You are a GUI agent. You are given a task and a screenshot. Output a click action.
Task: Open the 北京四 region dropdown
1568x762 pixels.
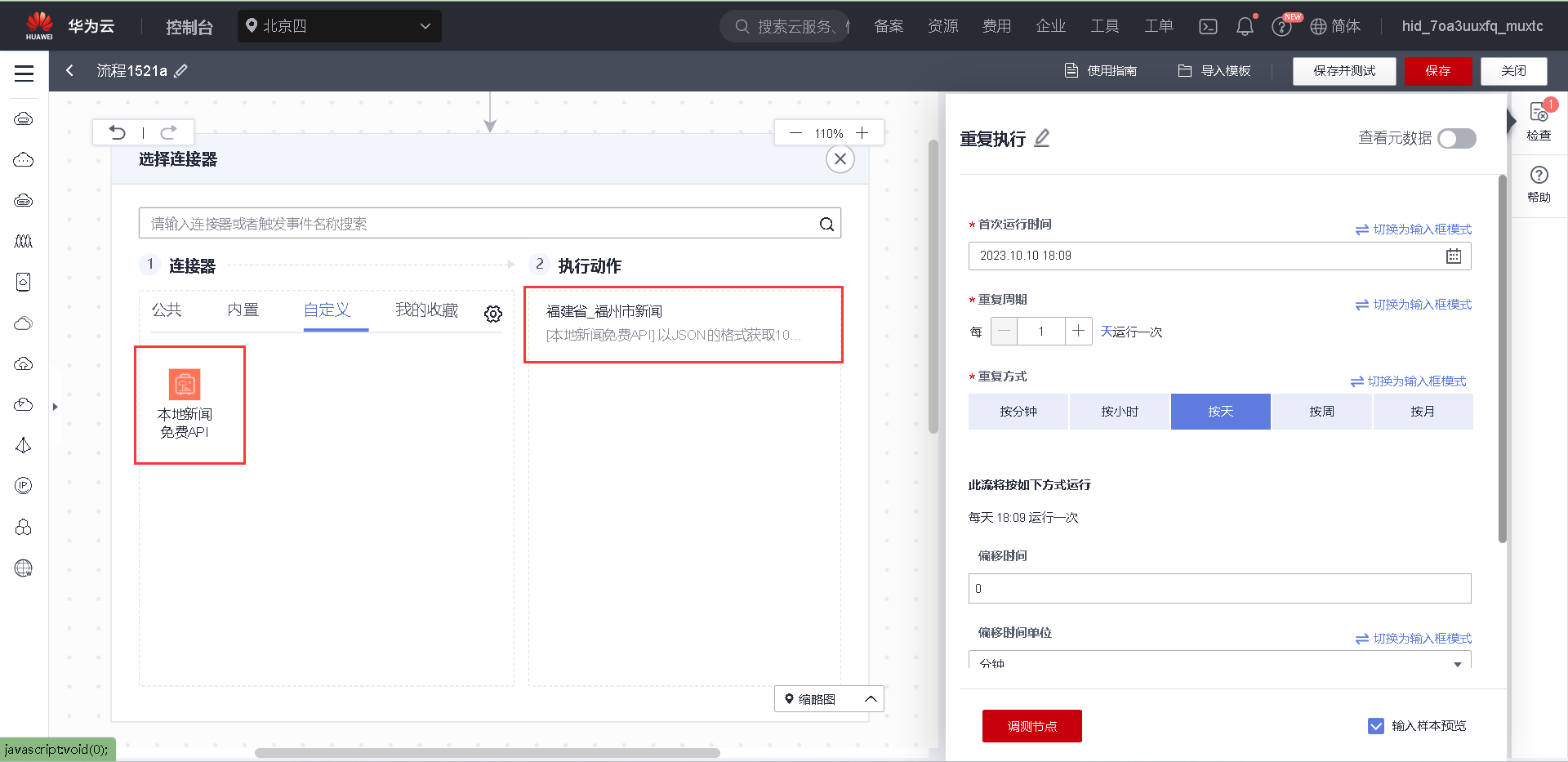340,26
